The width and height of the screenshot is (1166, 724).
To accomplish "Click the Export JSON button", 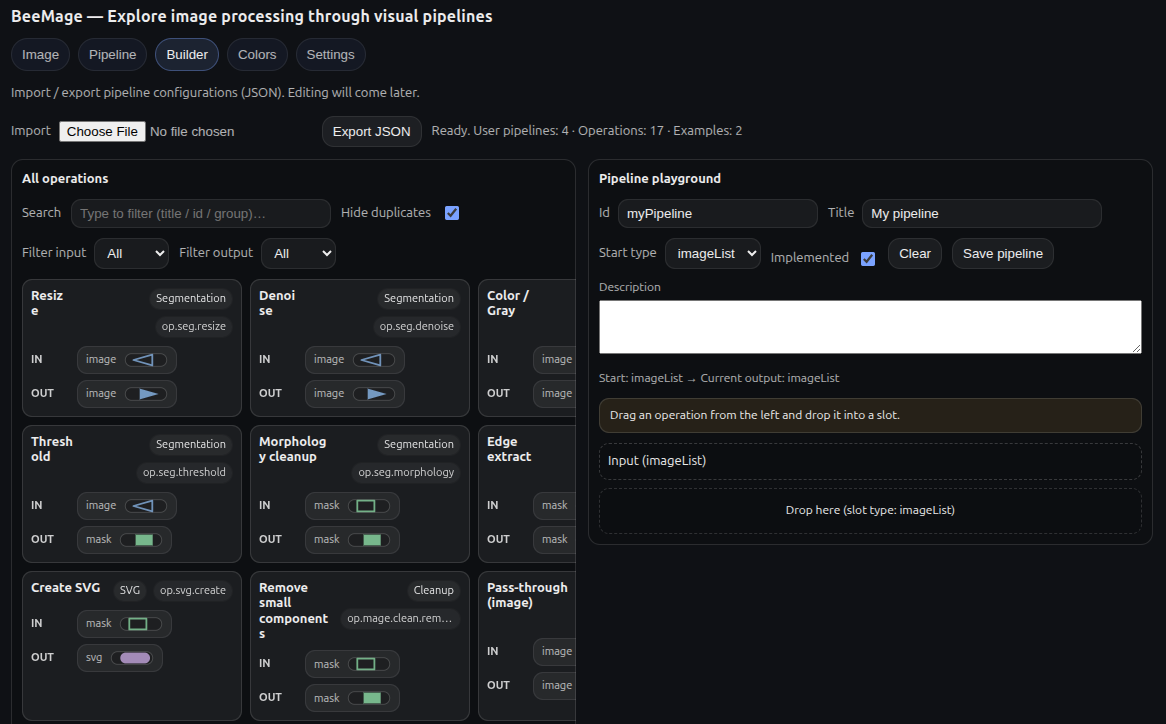I will (371, 131).
